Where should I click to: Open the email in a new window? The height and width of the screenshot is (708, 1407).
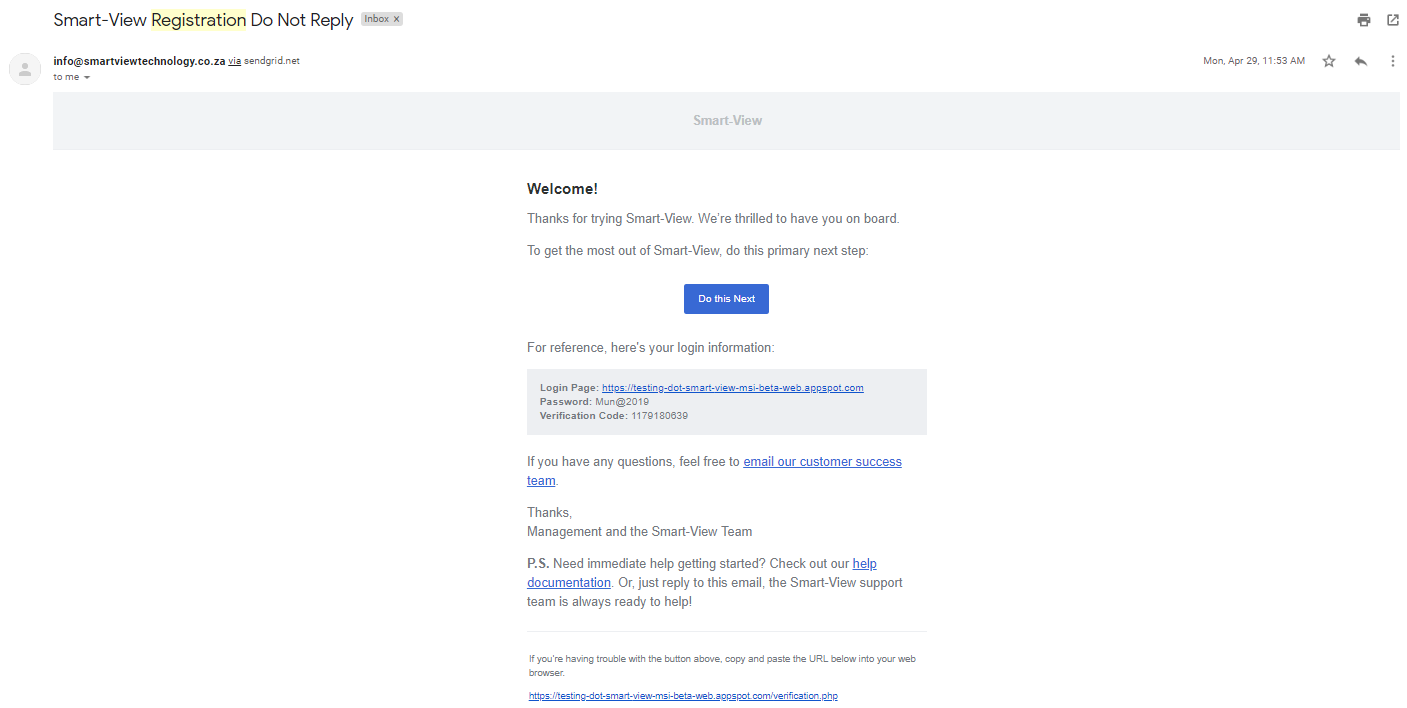click(x=1392, y=20)
